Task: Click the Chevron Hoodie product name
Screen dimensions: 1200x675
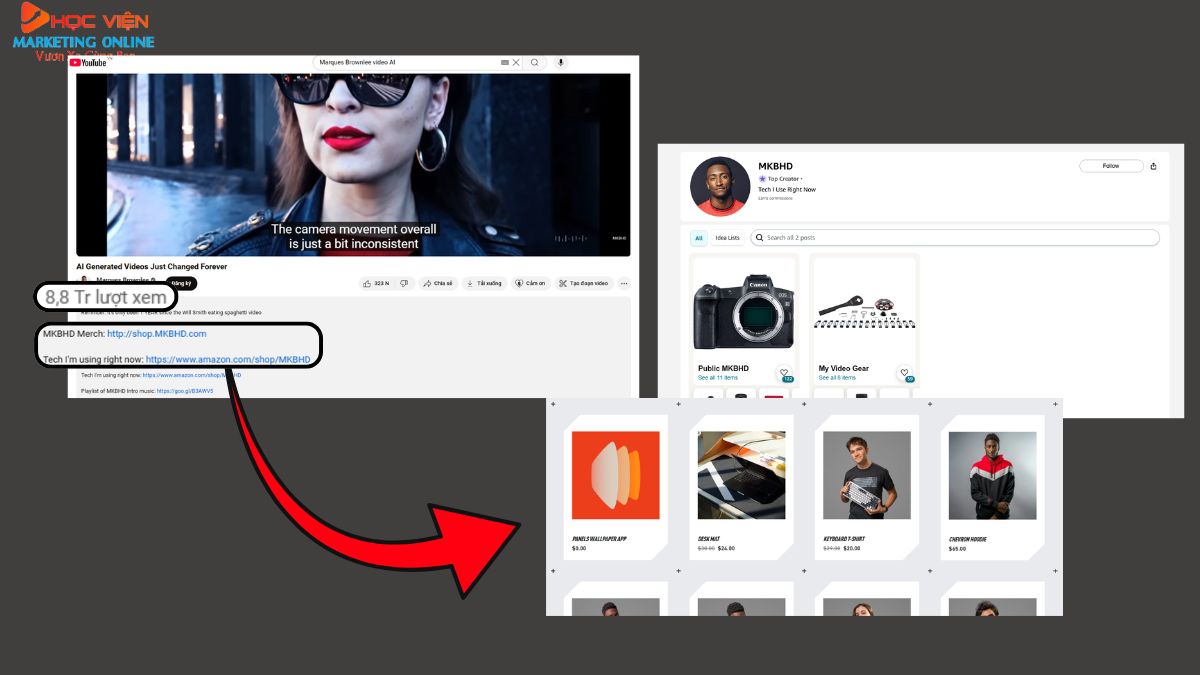Action: (x=968, y=539)
